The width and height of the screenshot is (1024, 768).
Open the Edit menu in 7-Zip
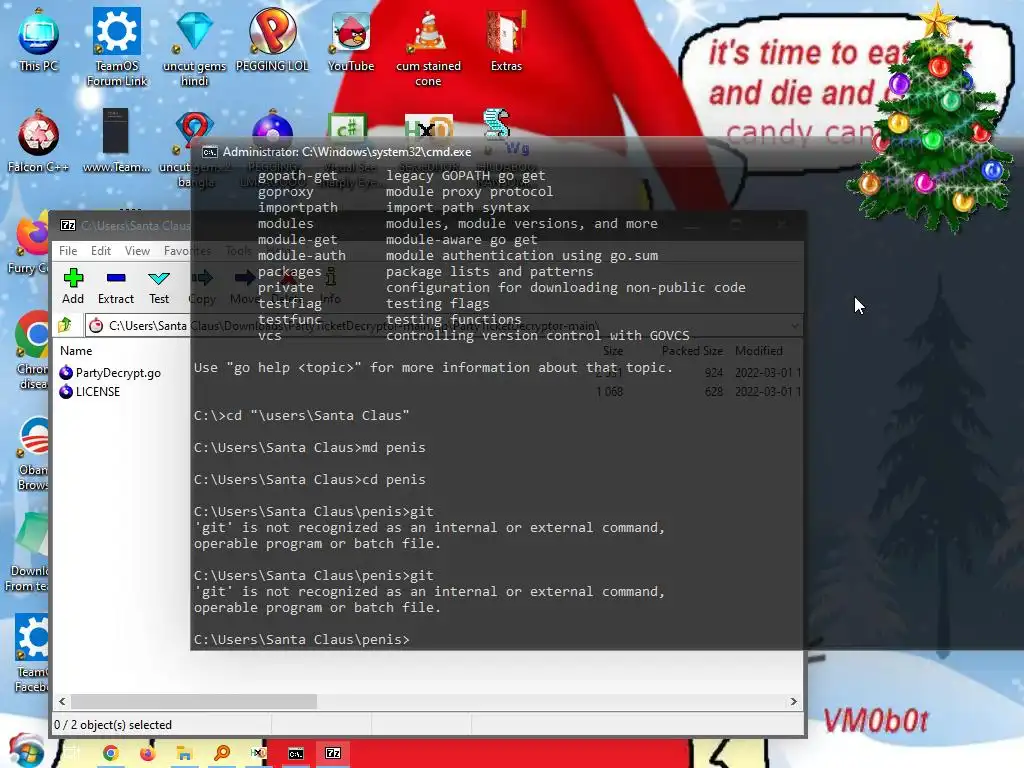point(101,251)
